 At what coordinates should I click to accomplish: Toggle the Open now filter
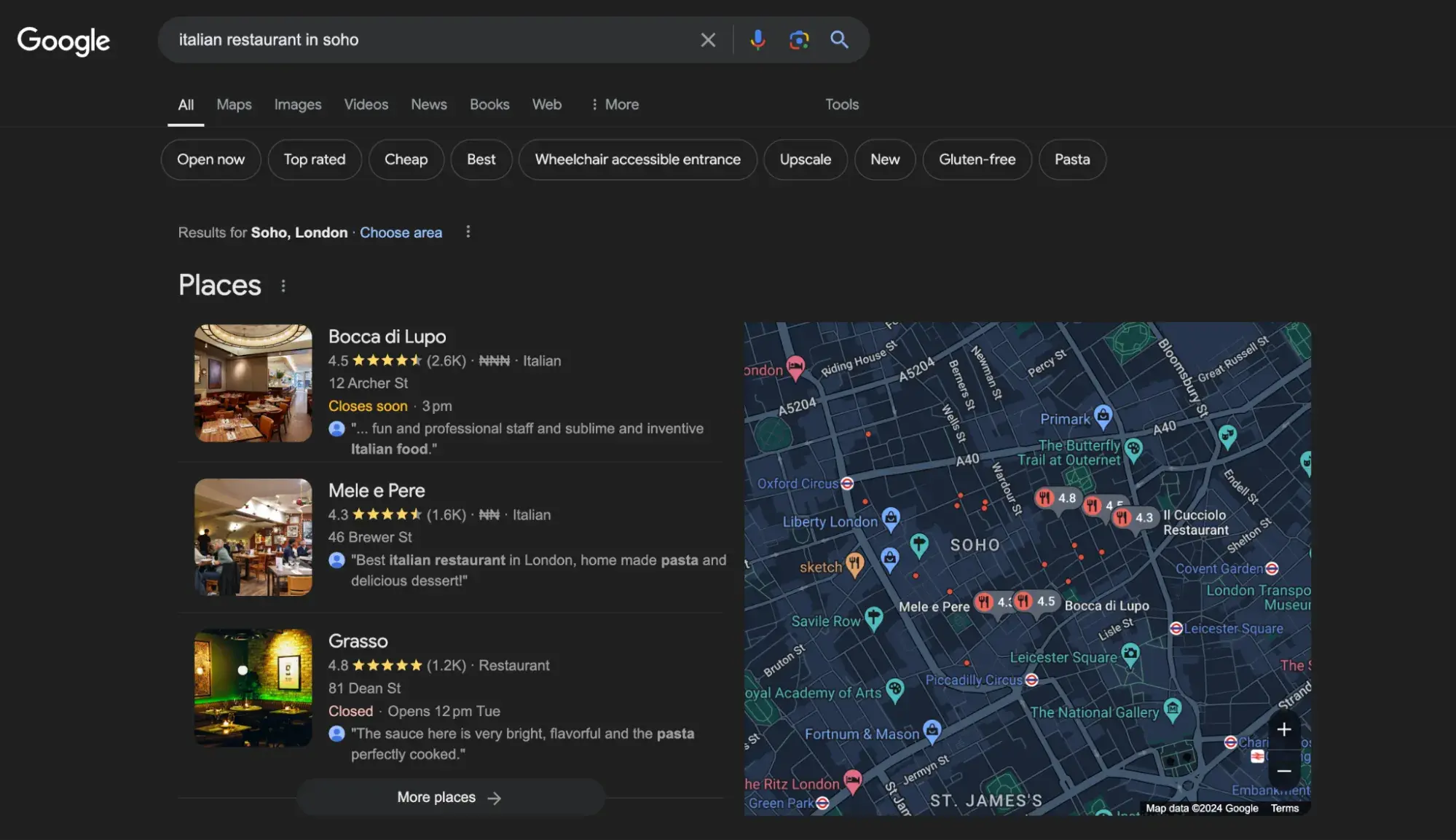pyautogui.click(x=211, y=159)
